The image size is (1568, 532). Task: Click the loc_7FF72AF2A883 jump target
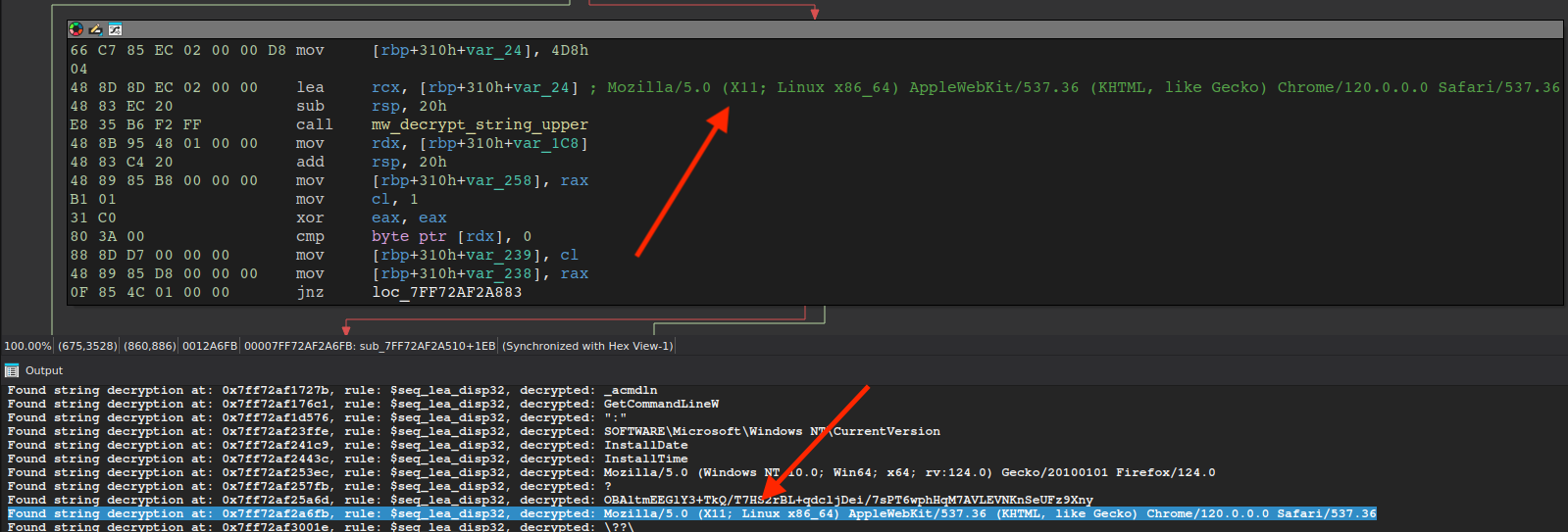[447, 292]
